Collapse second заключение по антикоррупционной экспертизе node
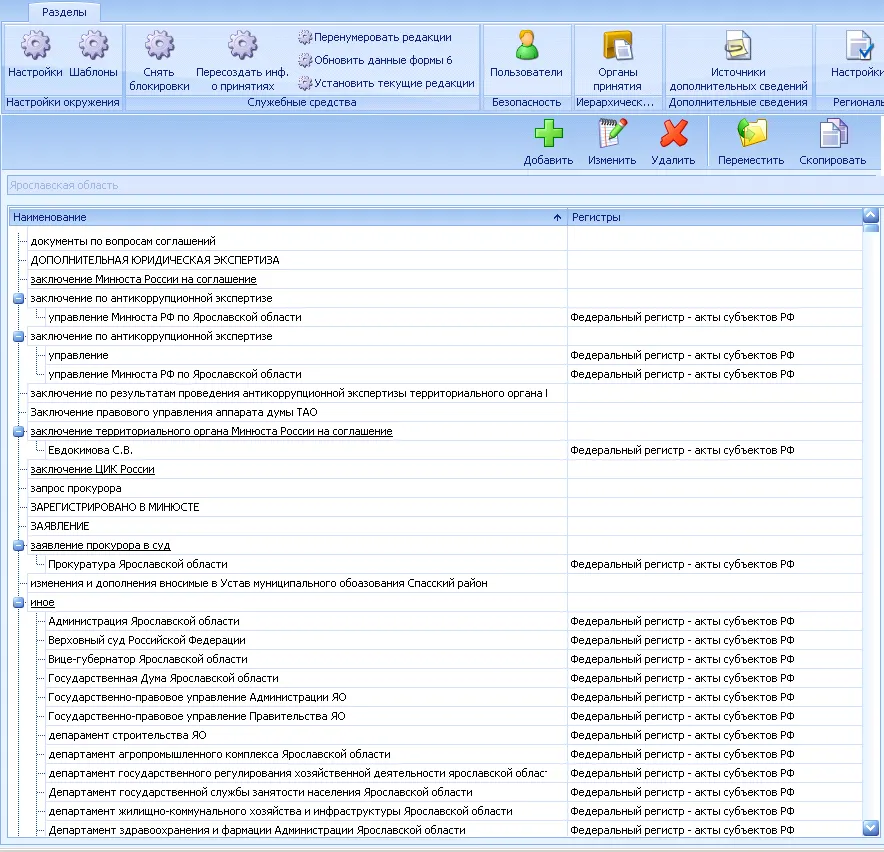Viewport: 884px width, 852px height. click(x=19, y=337)
